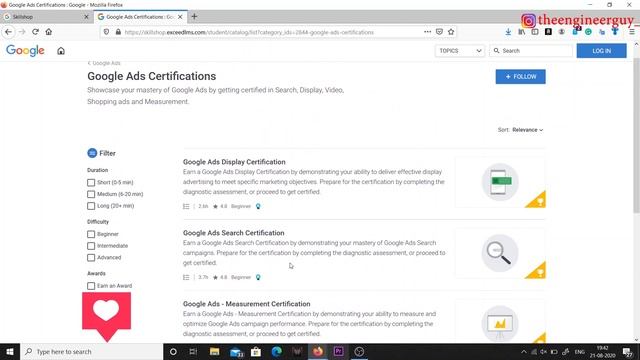Show the Firefox library icon

[522, 32]
